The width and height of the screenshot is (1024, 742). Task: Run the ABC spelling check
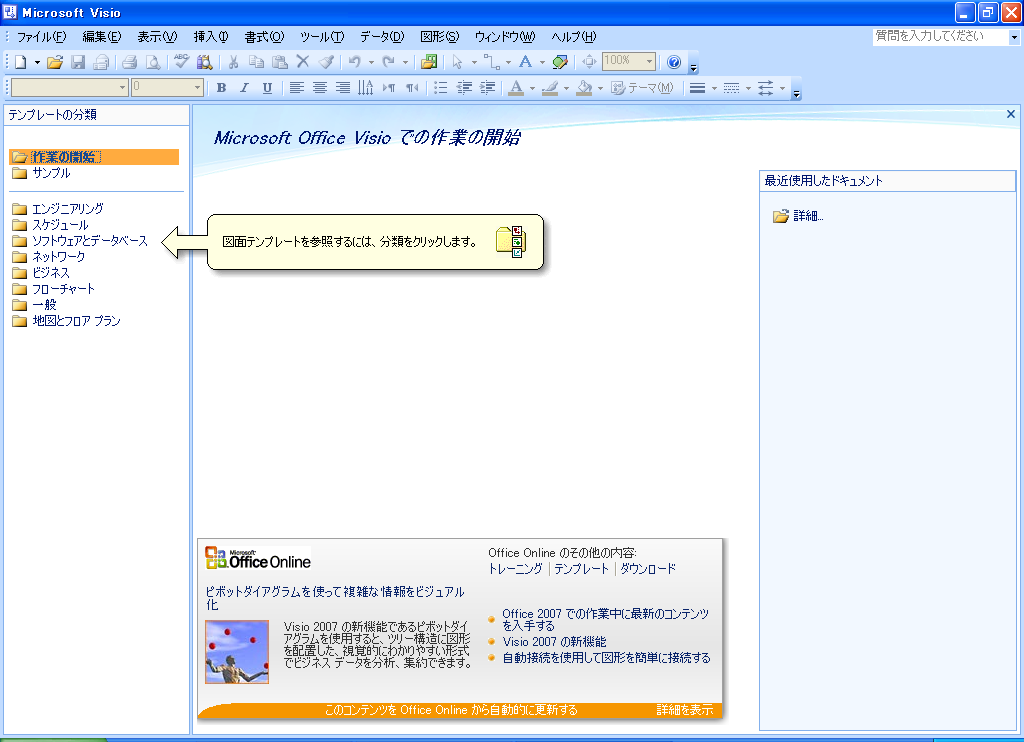tap(182, 62)
